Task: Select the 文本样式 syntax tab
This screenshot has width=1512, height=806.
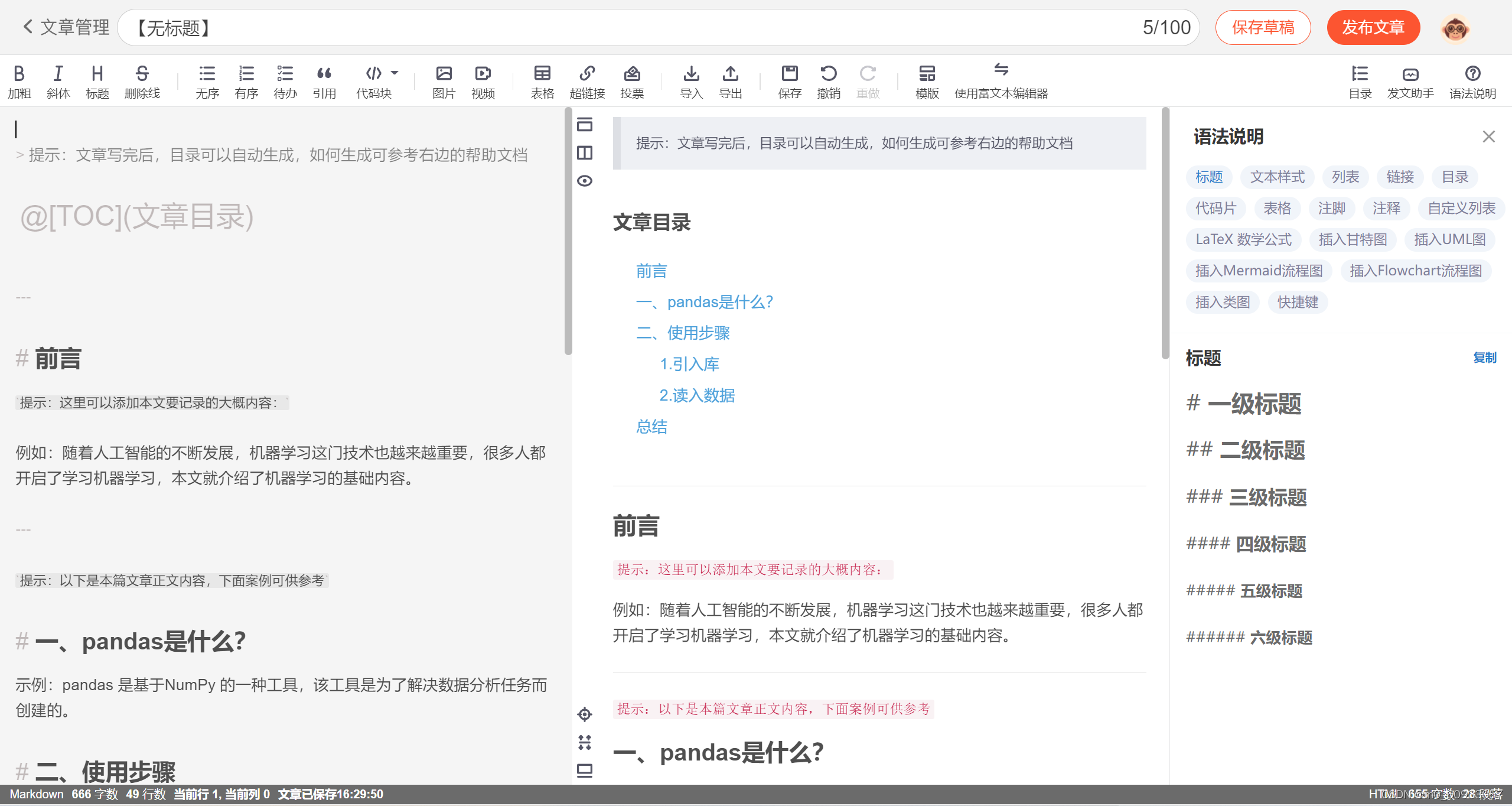Action: pyautogui.click(x=1277, y=177)
